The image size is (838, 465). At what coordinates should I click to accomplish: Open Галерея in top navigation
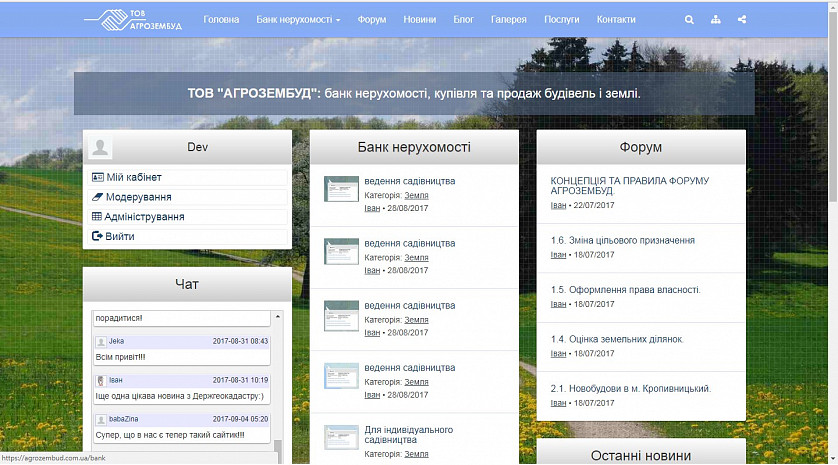(509, 20)
